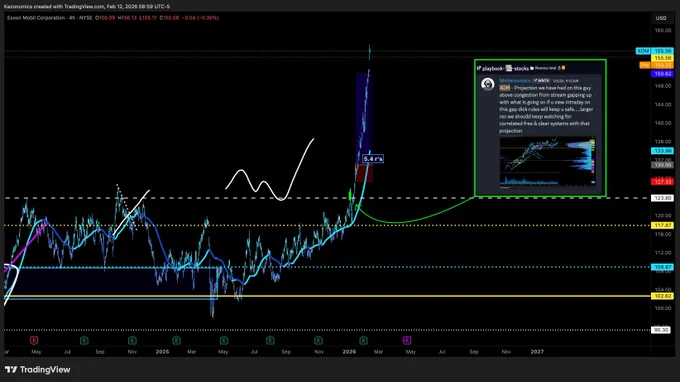Click the 2025 label on time axis

tap(162, 352)
